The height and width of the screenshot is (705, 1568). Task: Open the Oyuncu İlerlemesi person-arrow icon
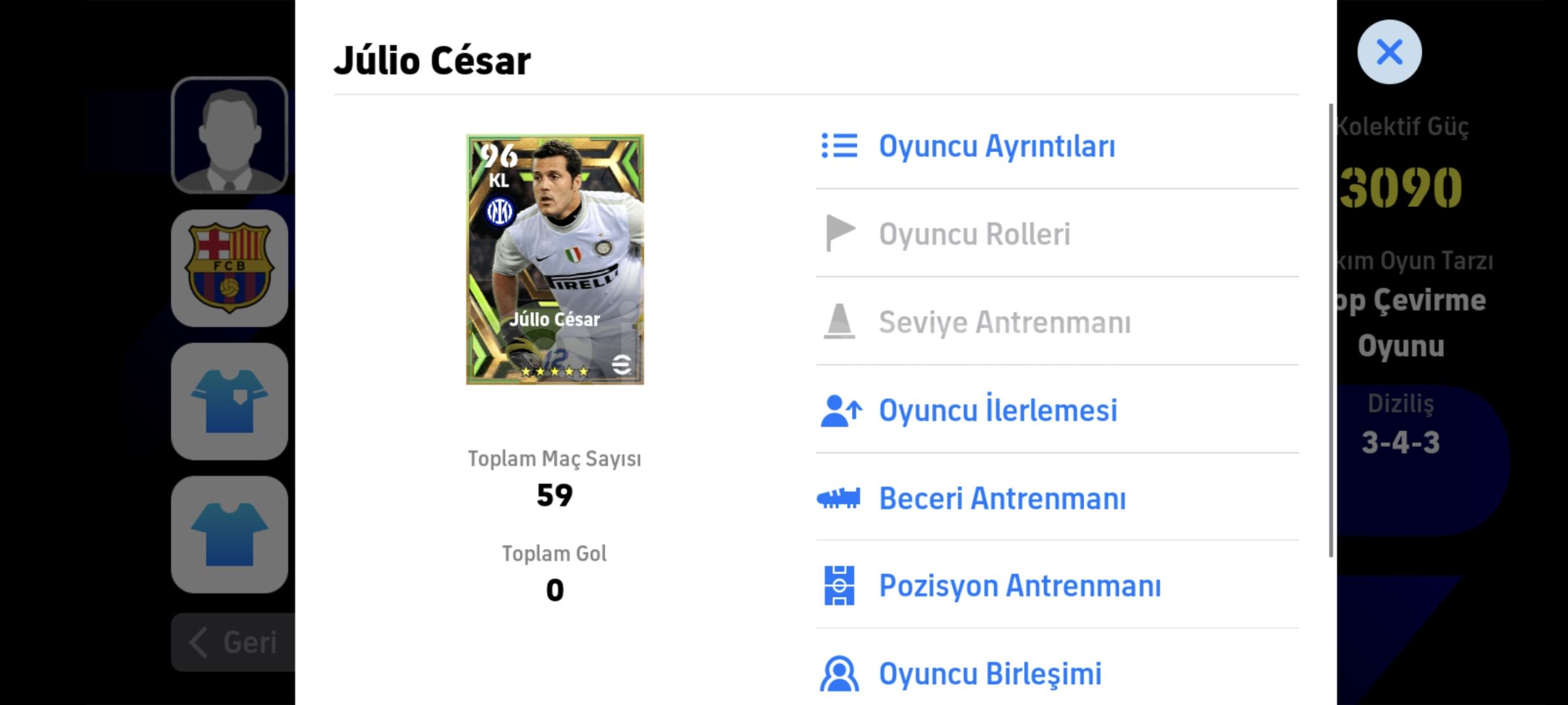point(840,411)
